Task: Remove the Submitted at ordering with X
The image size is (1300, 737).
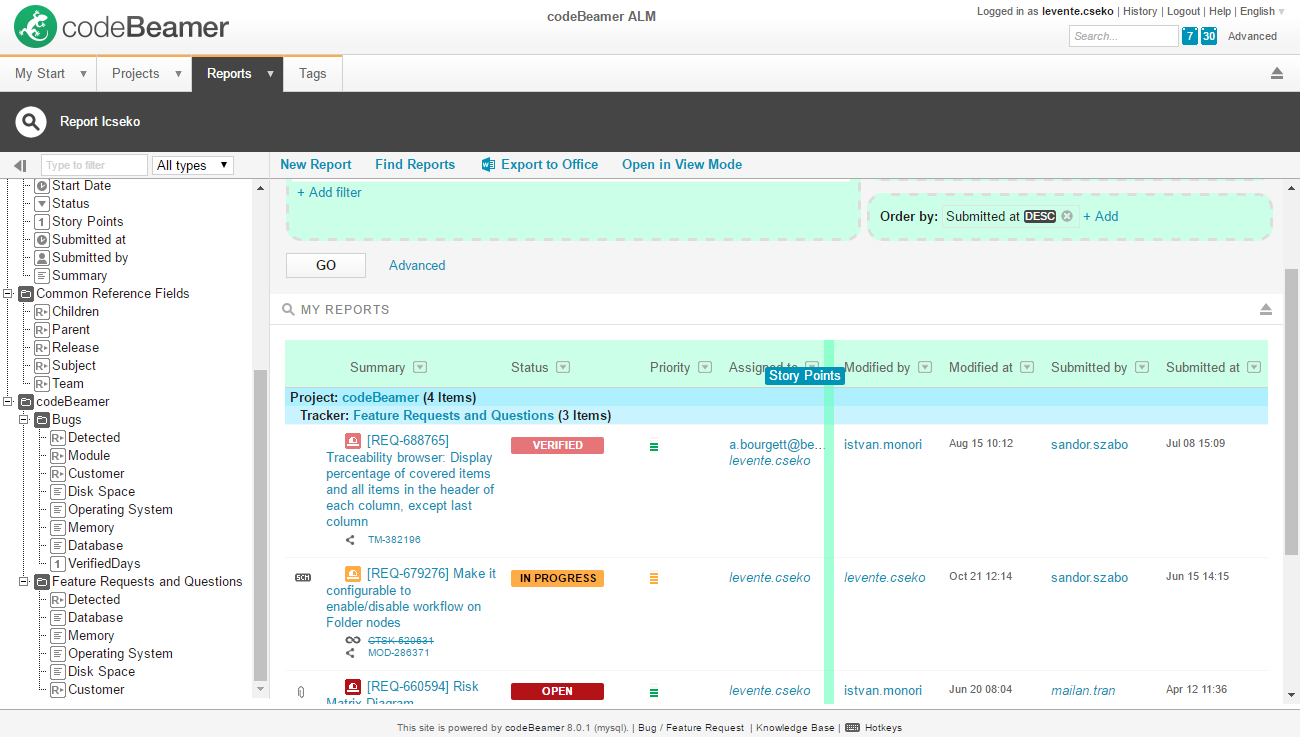Action: pyautogui.click(x=1067, y=216)
